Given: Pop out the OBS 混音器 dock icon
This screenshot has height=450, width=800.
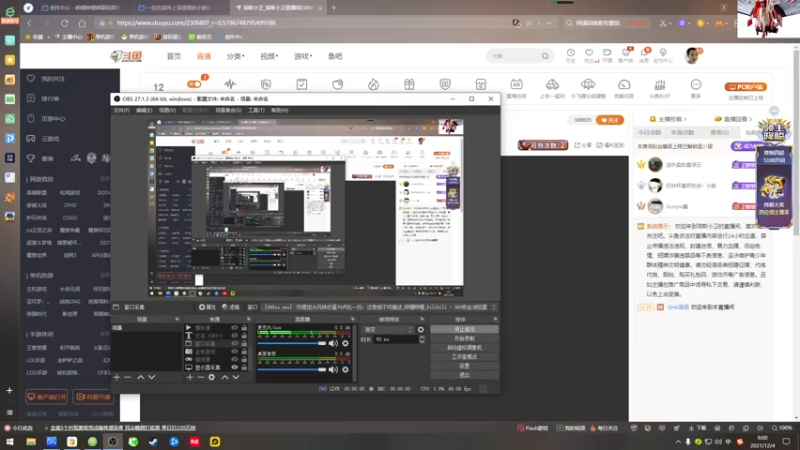Looking at the screenshot, I should point(353,319).
